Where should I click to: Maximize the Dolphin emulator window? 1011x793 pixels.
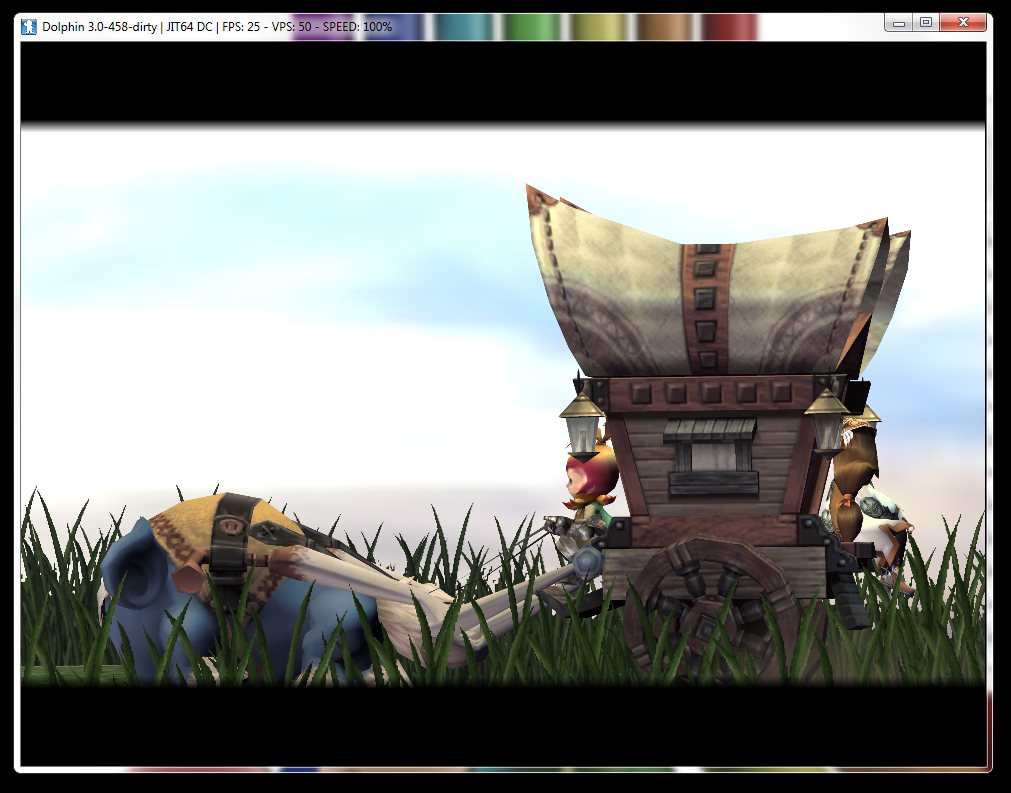coord(925,22)
